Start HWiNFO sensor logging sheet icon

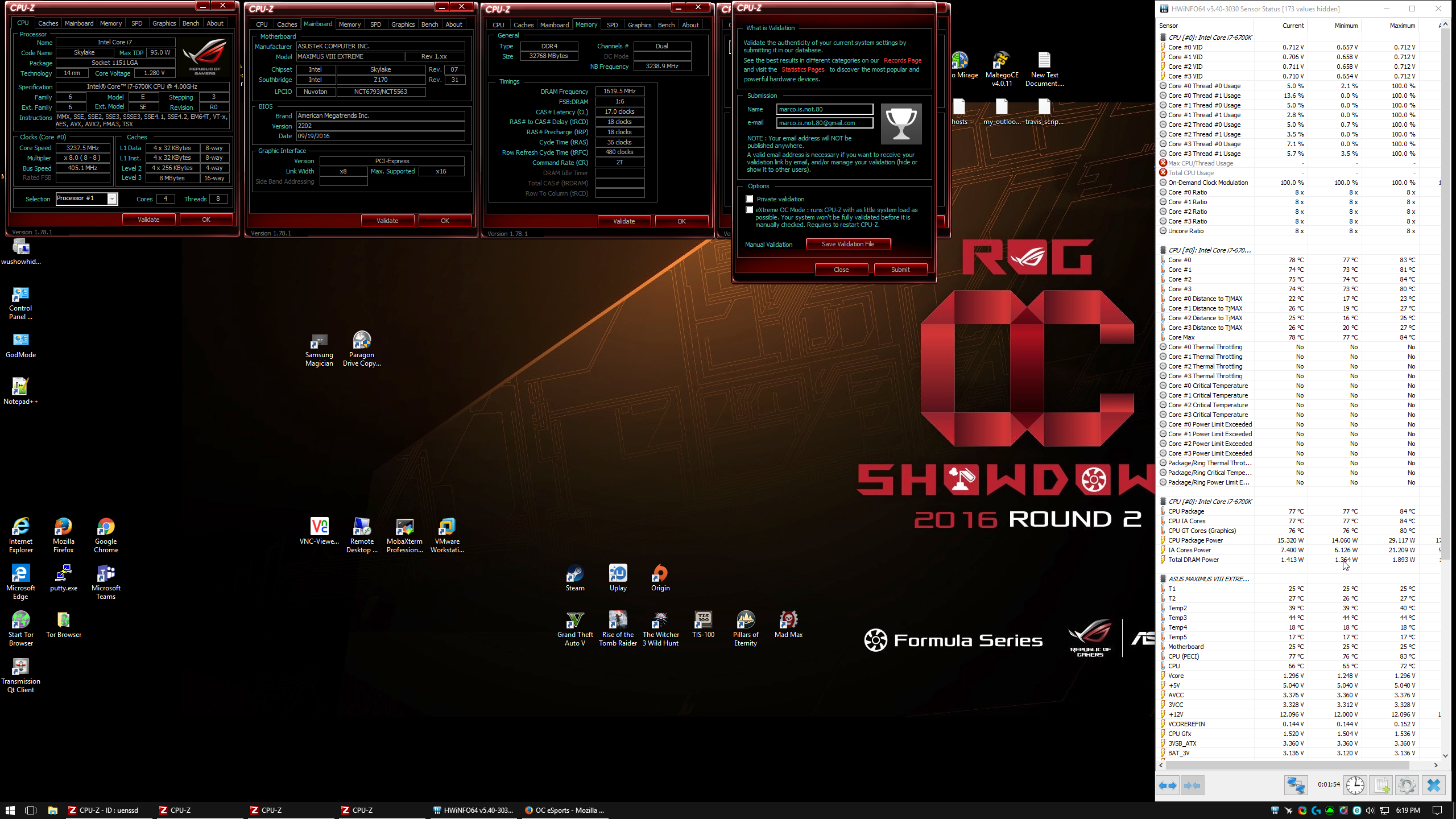click(x=1381, y=785)
